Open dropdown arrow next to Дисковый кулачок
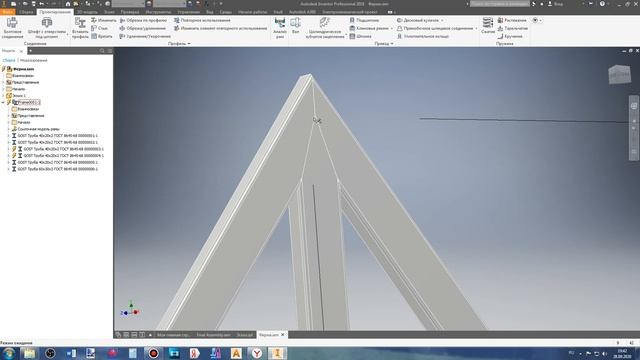The width and height of the screenshot is (640, 360). (442, 20)
